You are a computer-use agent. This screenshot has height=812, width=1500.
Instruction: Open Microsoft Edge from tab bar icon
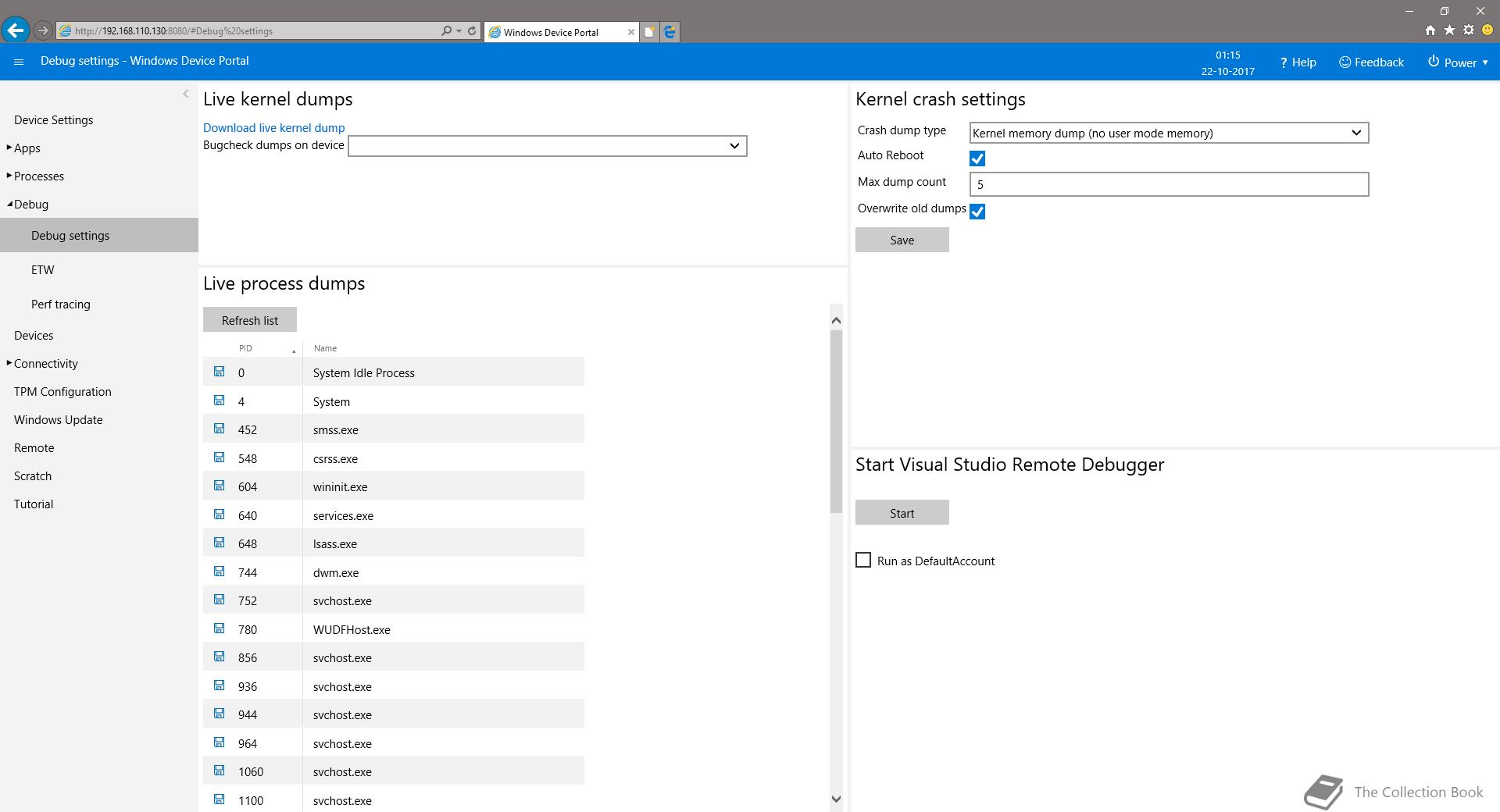670,32
